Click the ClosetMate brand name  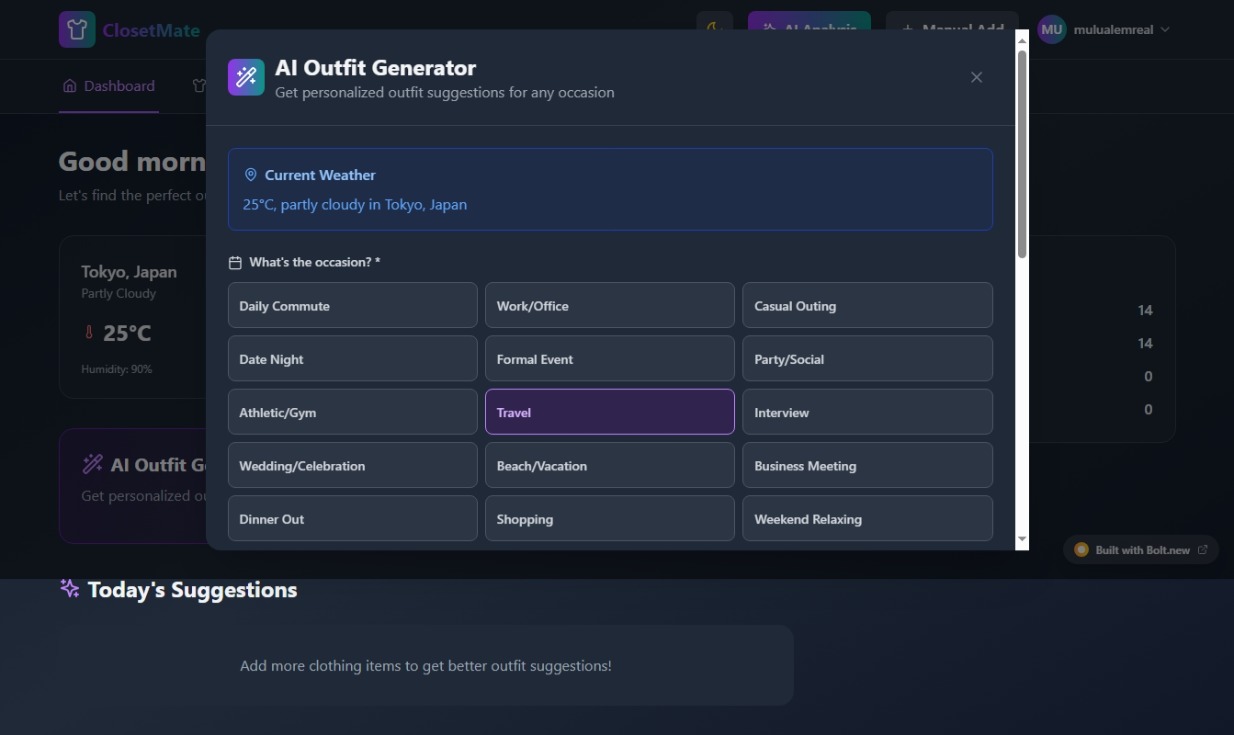pos(151,30)
